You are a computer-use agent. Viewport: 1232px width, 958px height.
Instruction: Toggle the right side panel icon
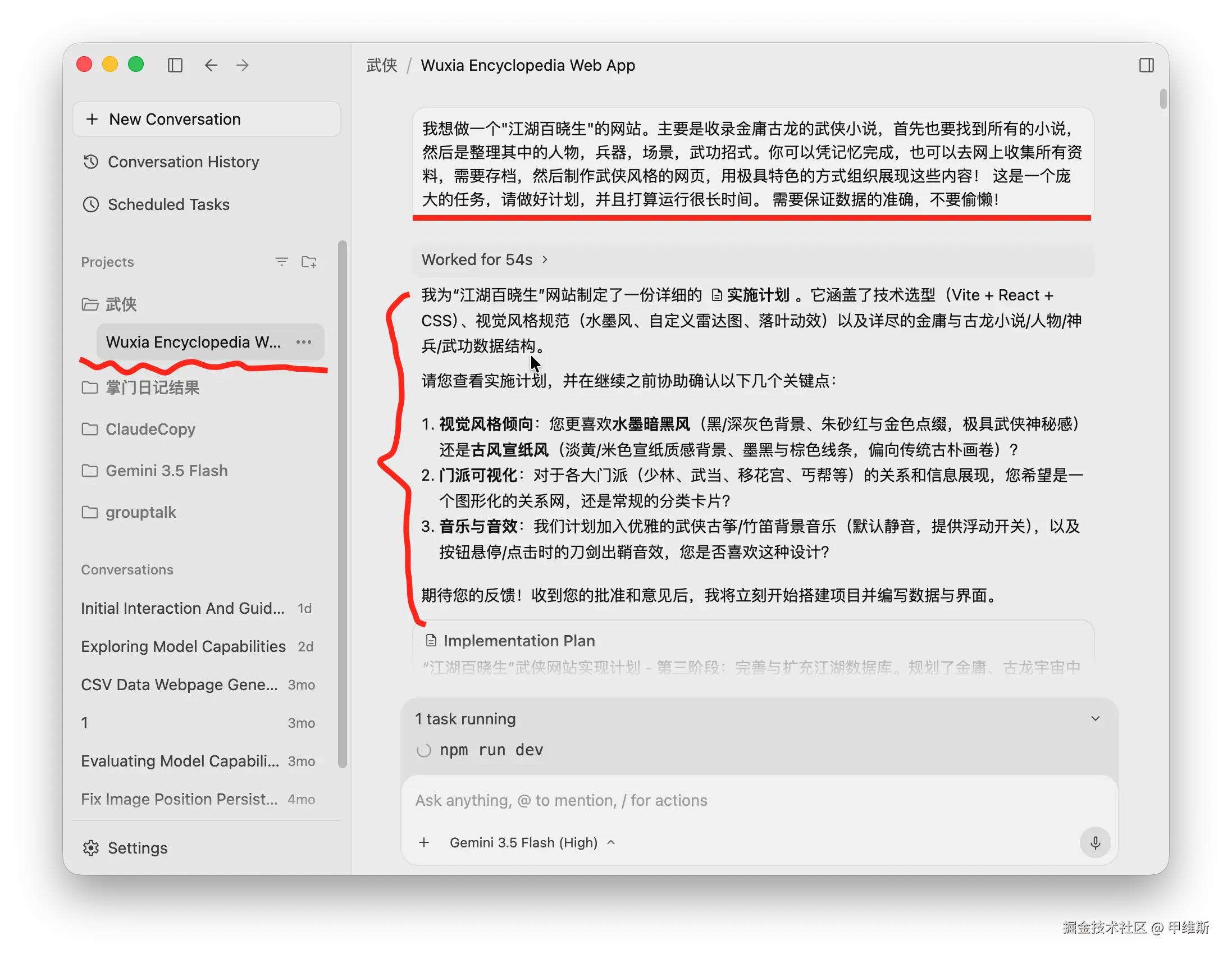pyautogui.click(x=1146, y=66)
